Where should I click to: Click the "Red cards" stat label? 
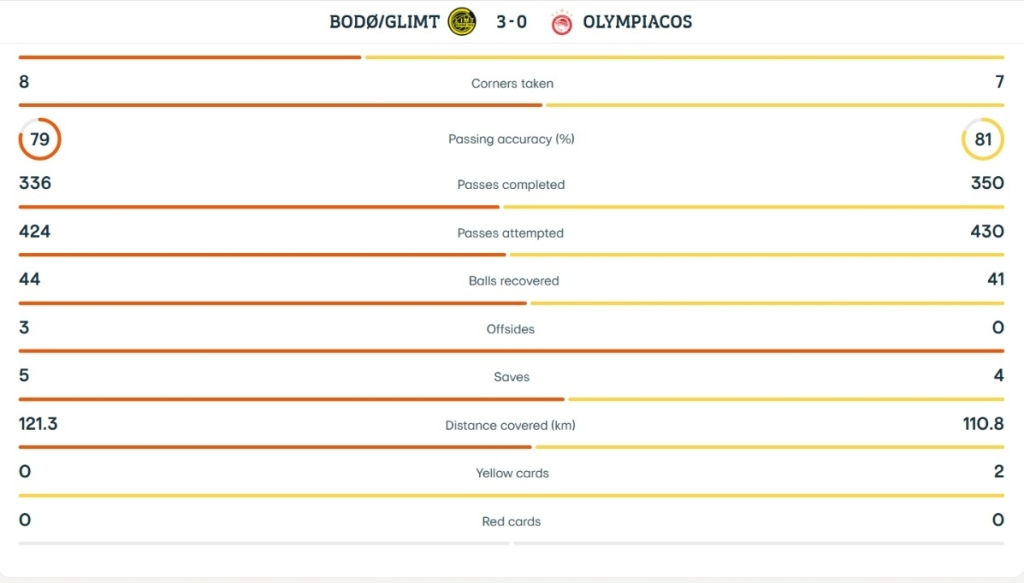(511, 522)
